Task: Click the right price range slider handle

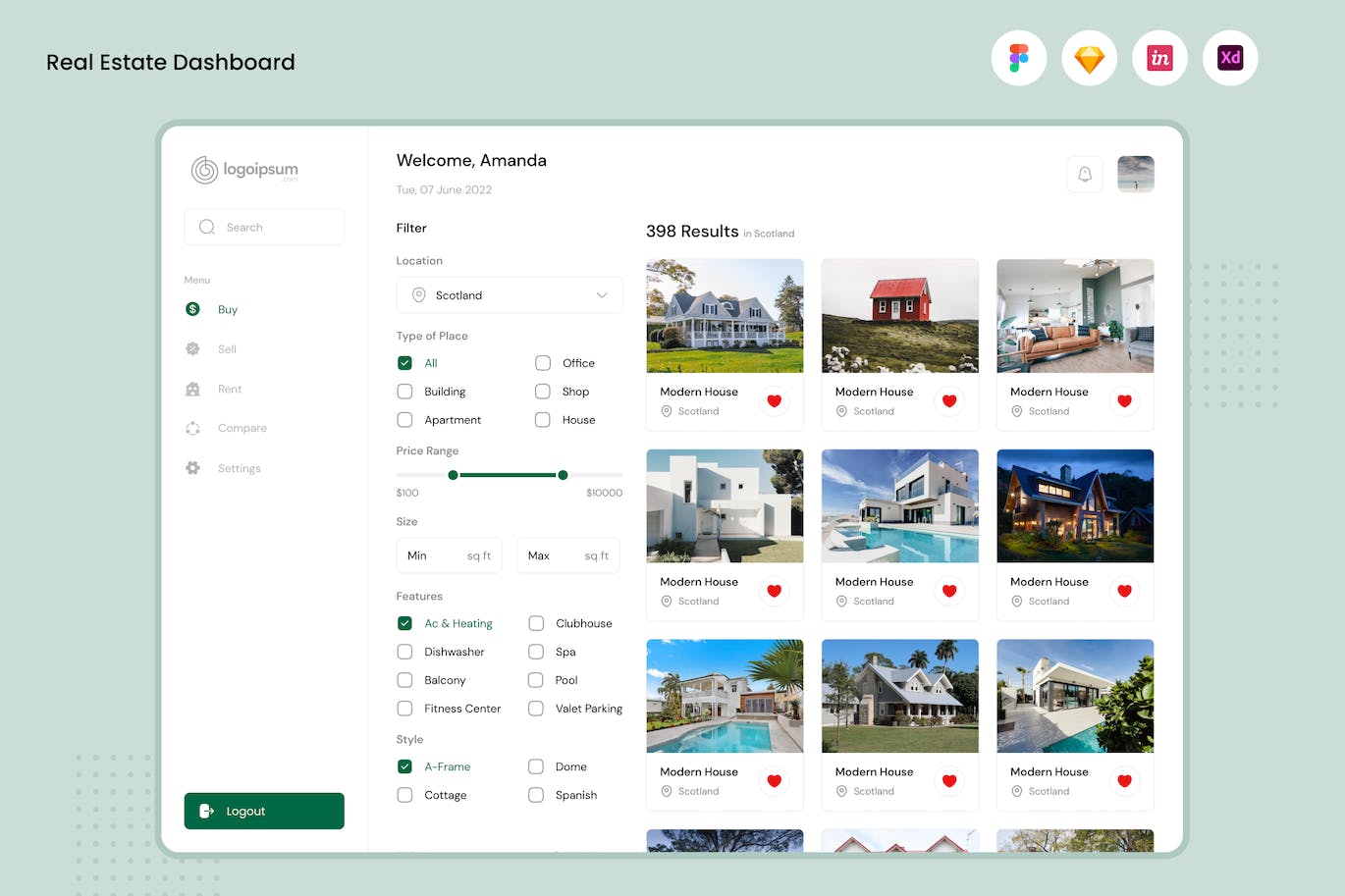Action: [x=563, y=475]
